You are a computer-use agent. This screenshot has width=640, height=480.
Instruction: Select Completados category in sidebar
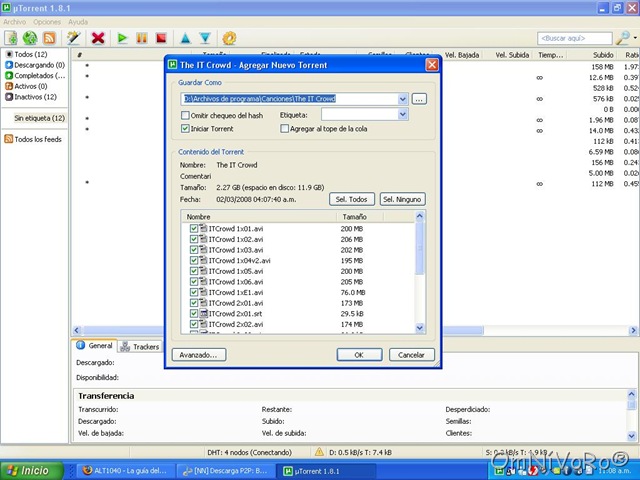pos(35,76)
